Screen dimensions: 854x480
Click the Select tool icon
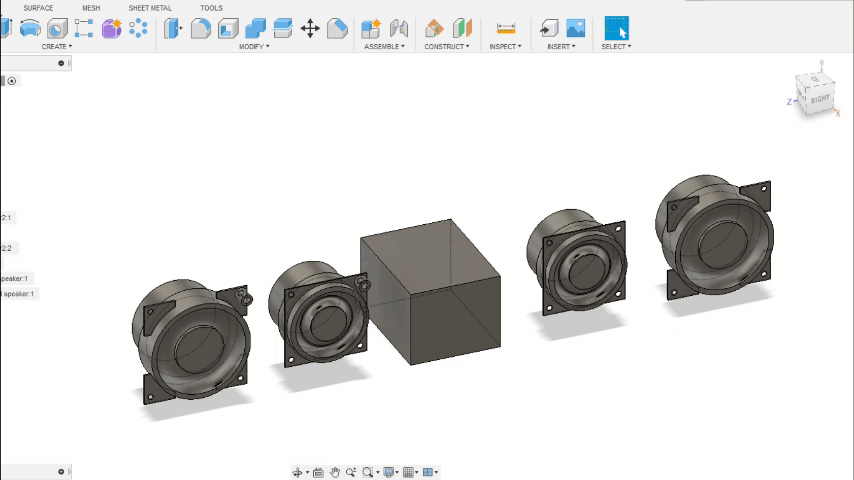[x=617, y=28]
